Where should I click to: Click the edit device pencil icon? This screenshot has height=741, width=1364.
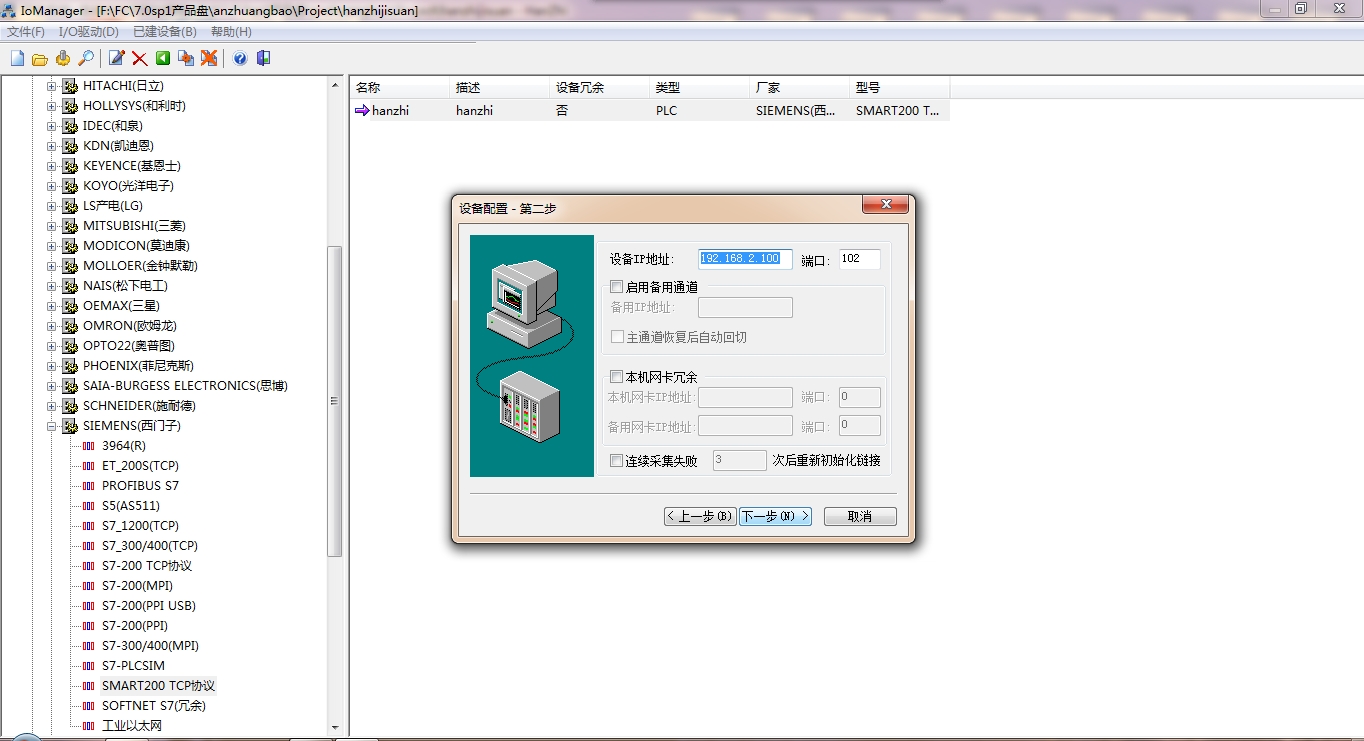pos(117,59)
